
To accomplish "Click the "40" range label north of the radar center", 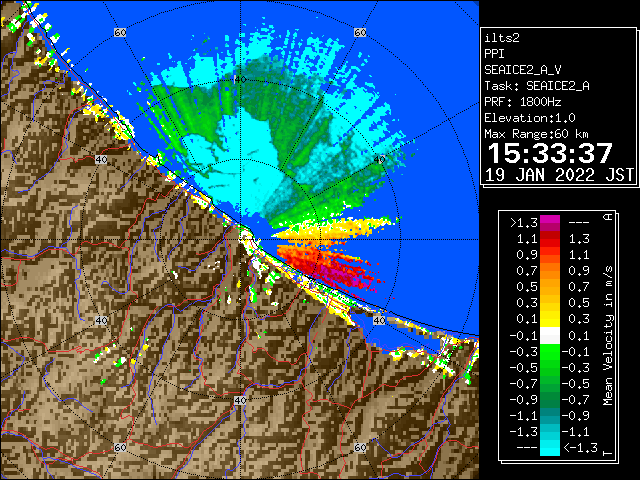I will (240, 79).
